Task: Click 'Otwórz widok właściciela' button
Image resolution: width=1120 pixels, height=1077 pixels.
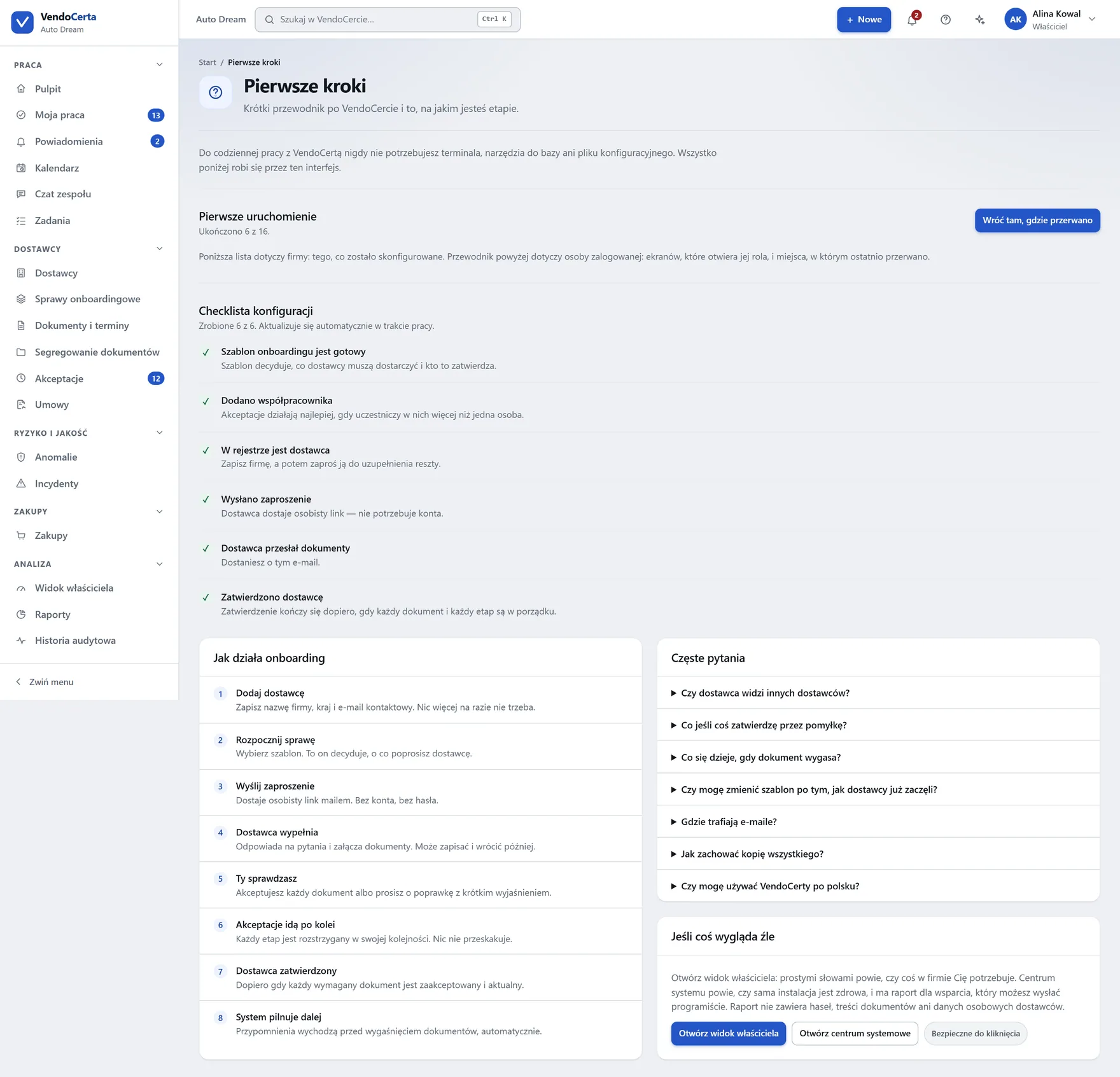Action: click(729, 1033)
